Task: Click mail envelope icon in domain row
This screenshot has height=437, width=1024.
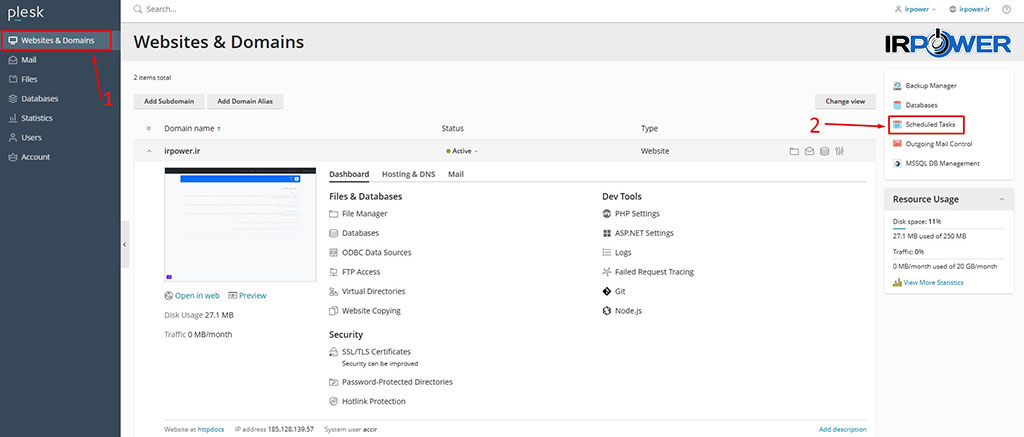Action: click(809, 151)
